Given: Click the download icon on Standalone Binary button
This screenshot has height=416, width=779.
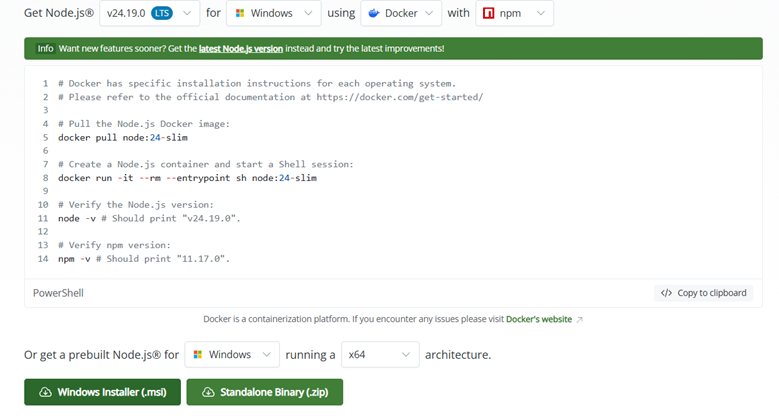Looking at the screenshot, I should (x=208, y=392).
